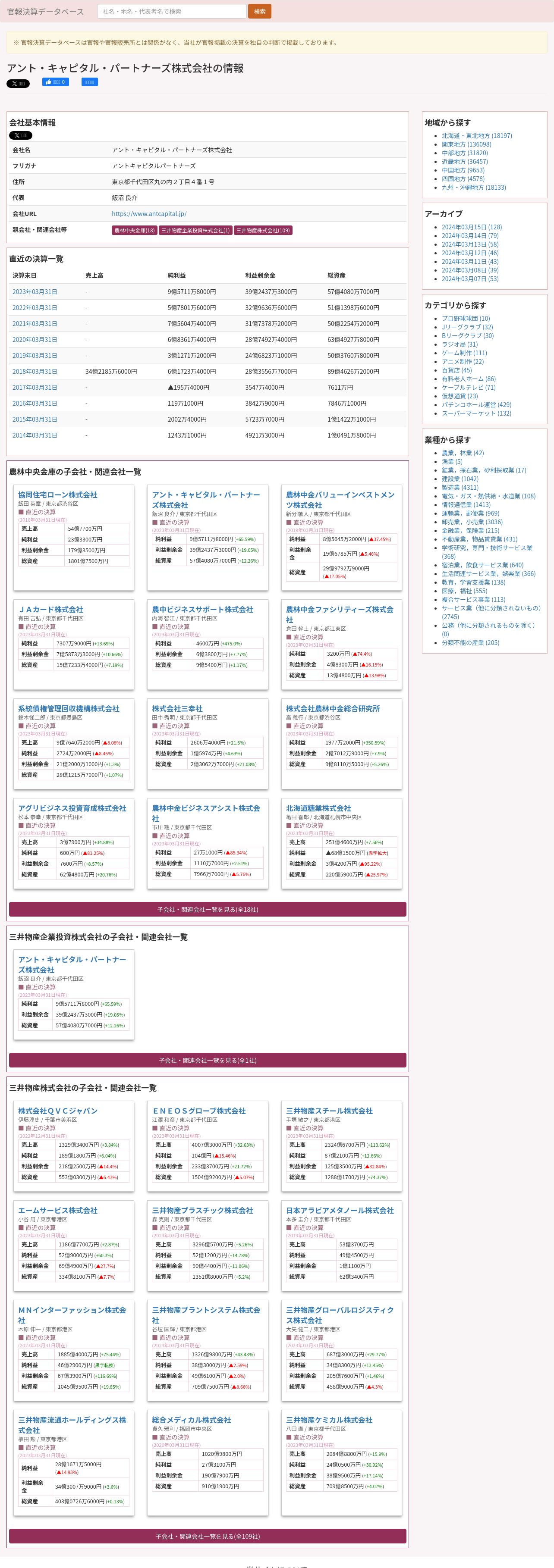Select the 農林中央金庫(18) parent company tag
The height and width of the screenshot is (1568, 554).
(135, 230)
